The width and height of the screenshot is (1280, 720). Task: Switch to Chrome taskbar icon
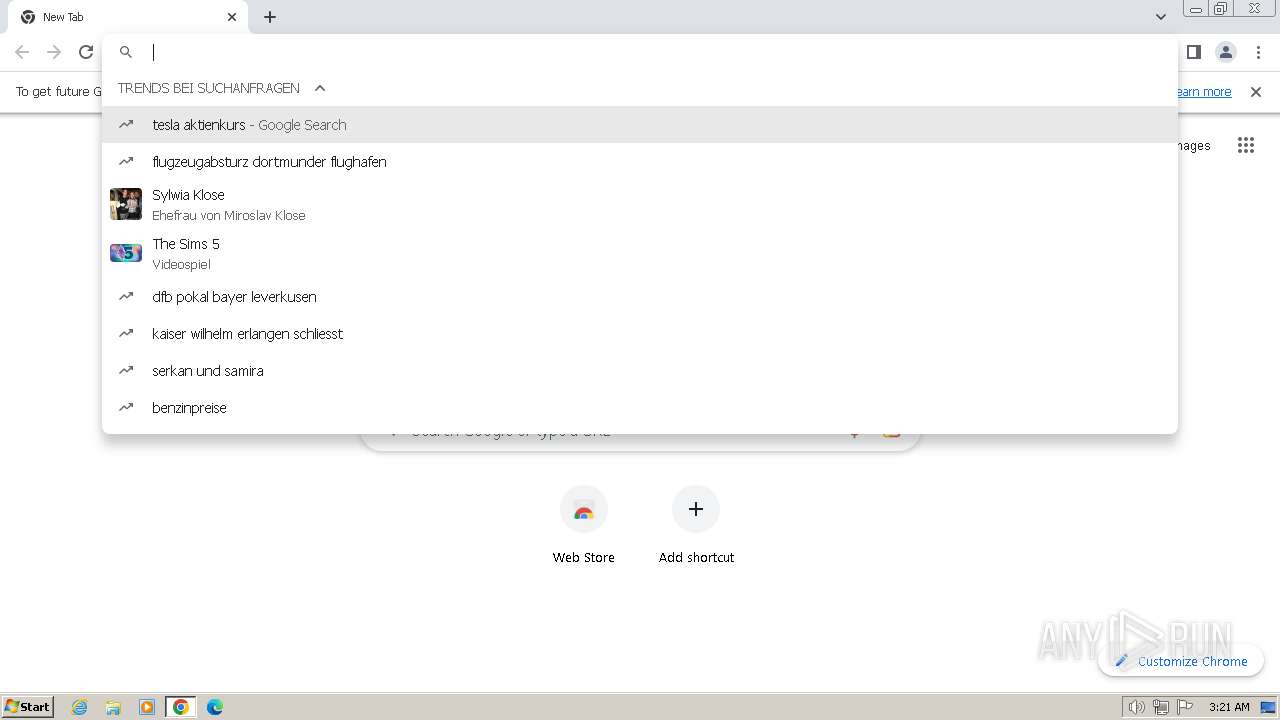click(x=181, y=707)
